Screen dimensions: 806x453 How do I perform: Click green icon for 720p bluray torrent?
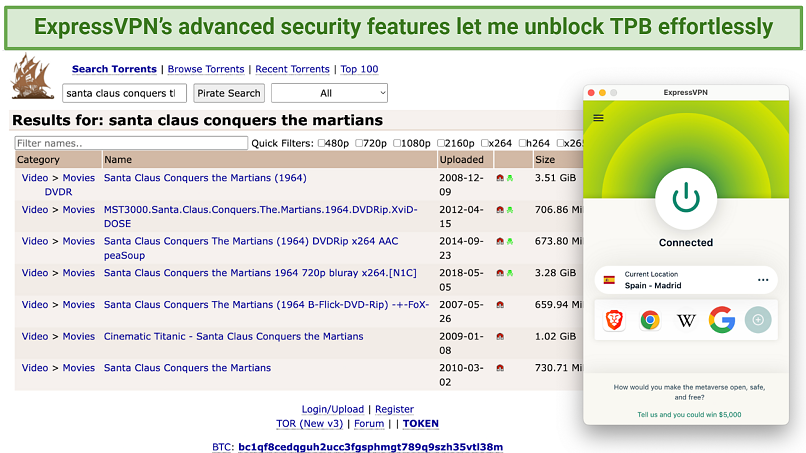click(x=510, y=273)
